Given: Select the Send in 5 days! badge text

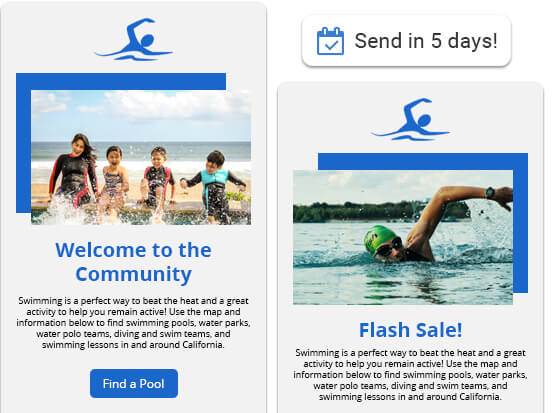Looking at the screenshot, I should (x=426, y=41).
